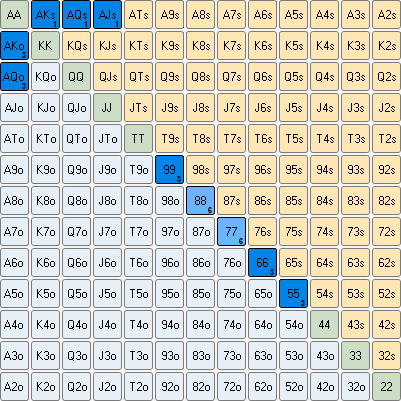Click the A2o cell
The image size is (401, 401).
(14, 387)
